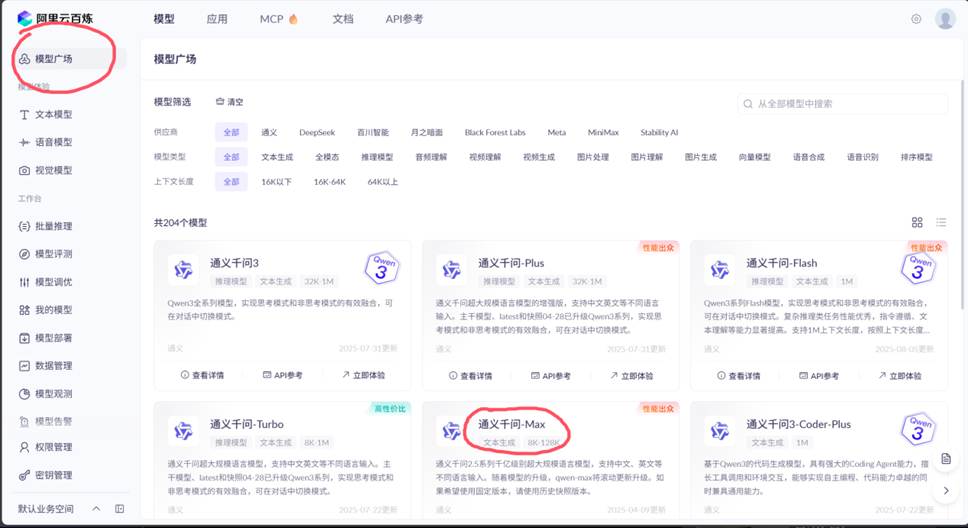Click the right-edge floating chevron arrow
Image resolution: width=968 pixels, height=528 pixels.
click(946, 491)
